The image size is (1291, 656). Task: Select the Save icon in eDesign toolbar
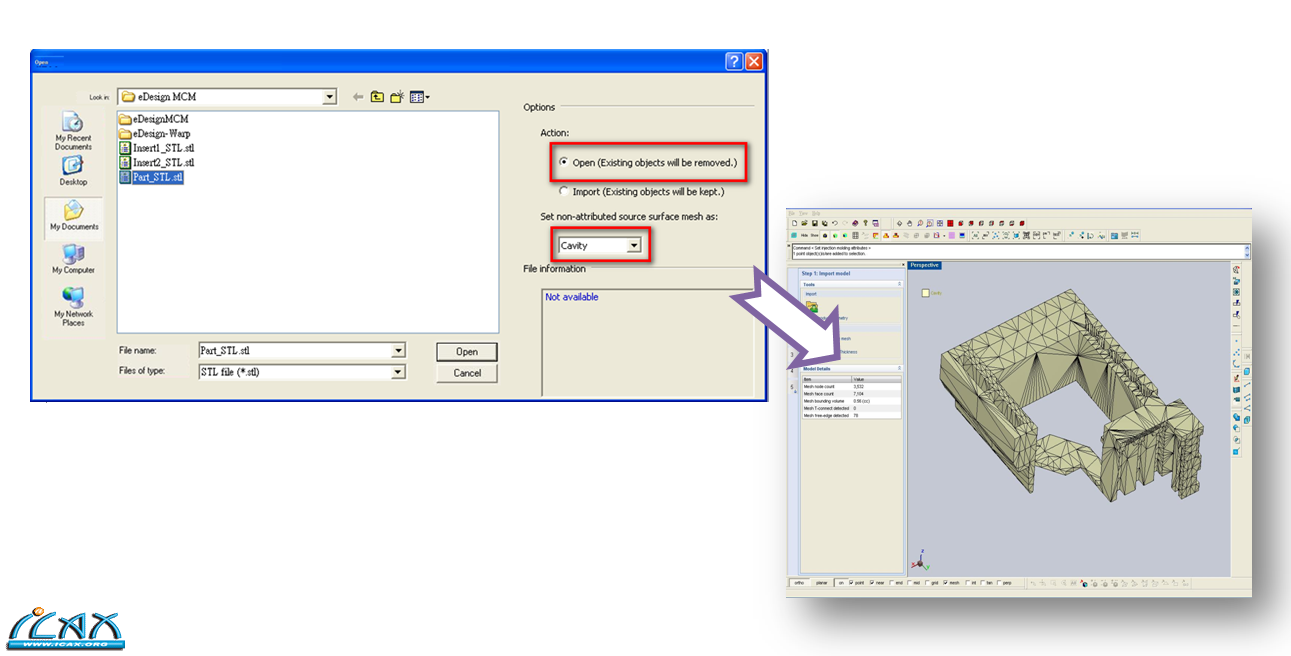click(813, 222)
